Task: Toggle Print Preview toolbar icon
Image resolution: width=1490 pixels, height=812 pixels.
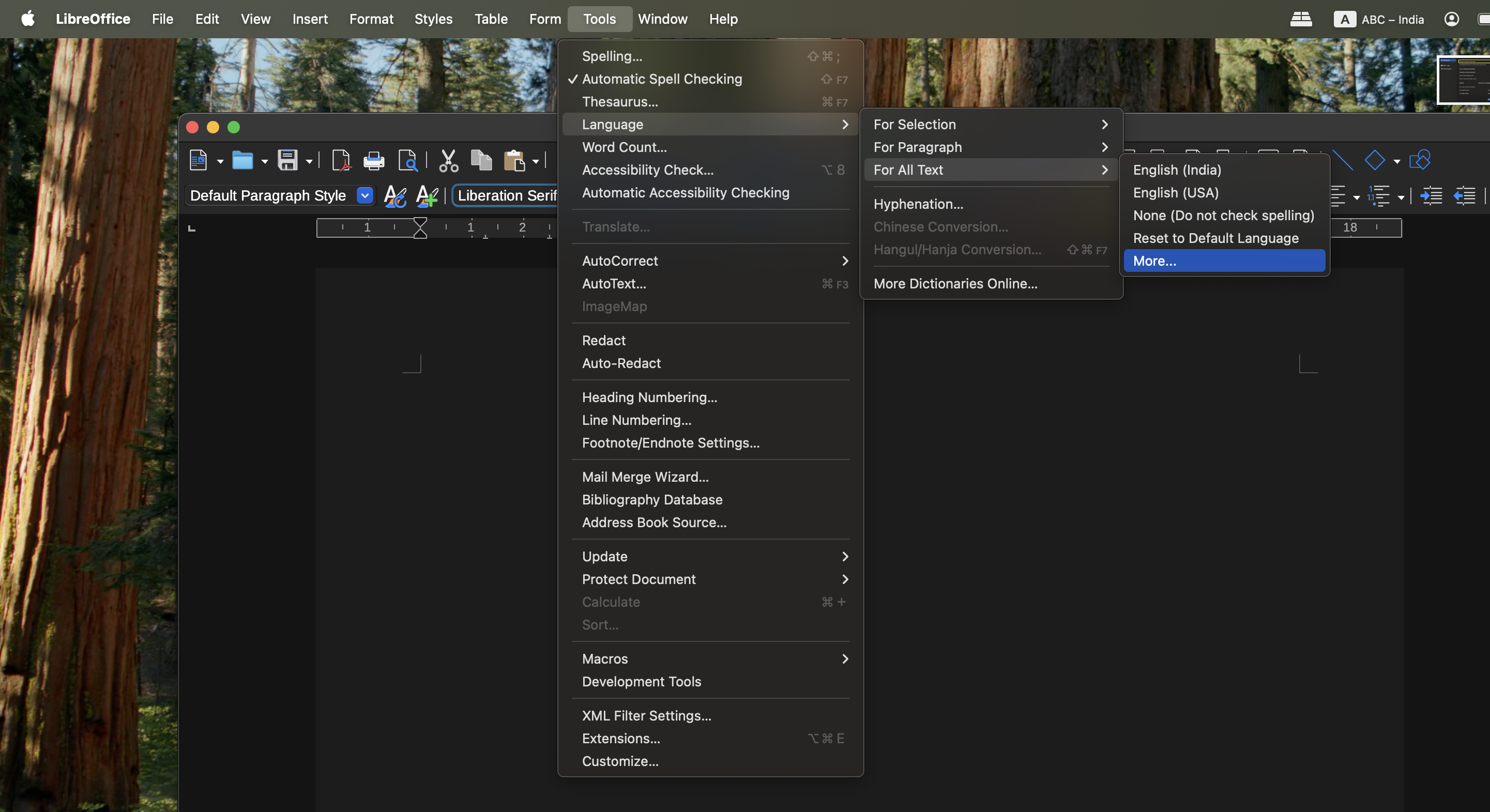Action: point(408,160)
